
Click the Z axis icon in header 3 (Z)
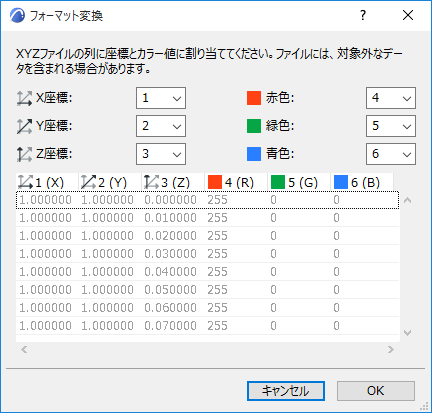click(151, 182)
